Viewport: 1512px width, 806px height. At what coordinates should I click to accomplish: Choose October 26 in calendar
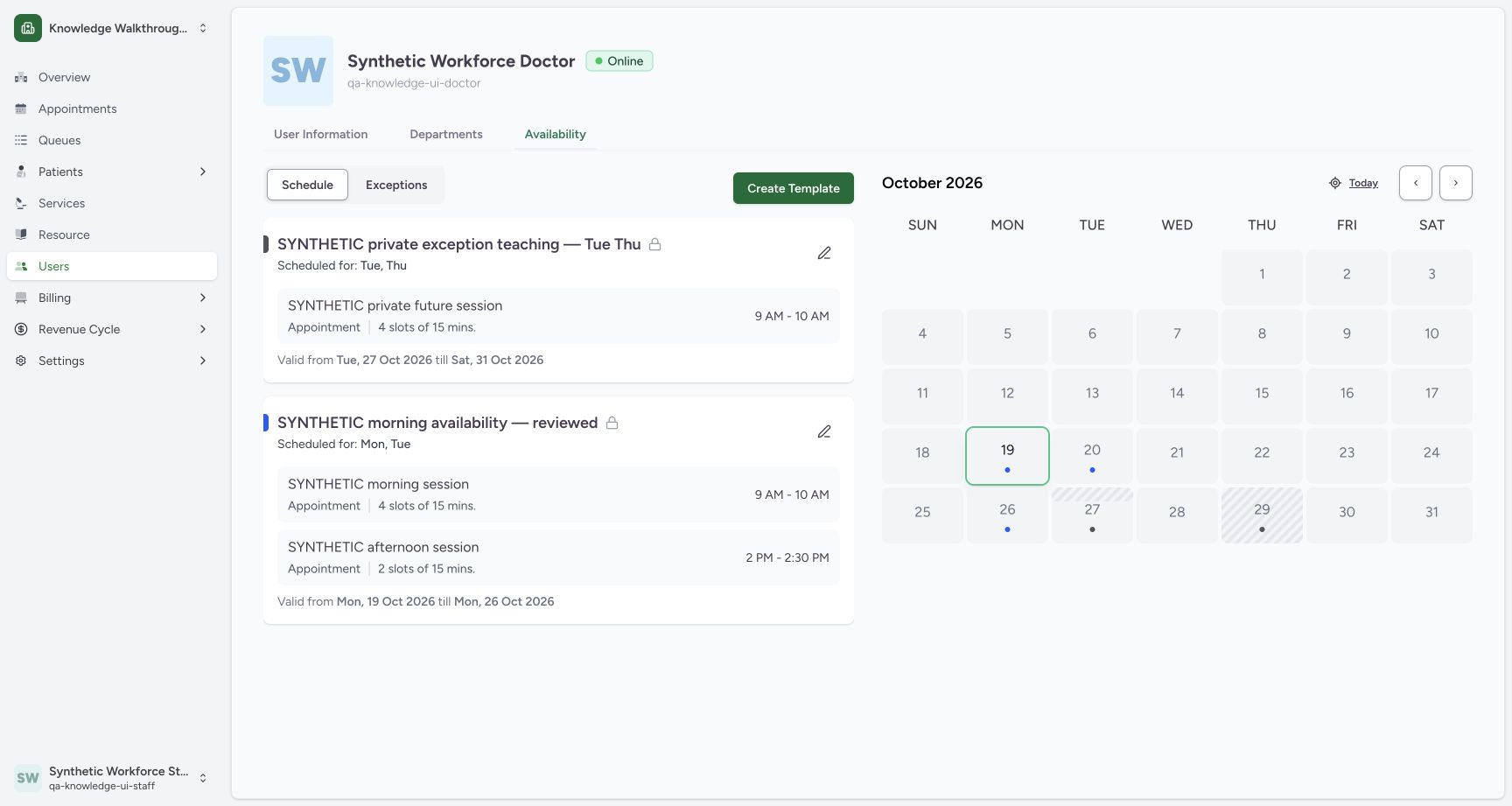(x=1007, y=515)
